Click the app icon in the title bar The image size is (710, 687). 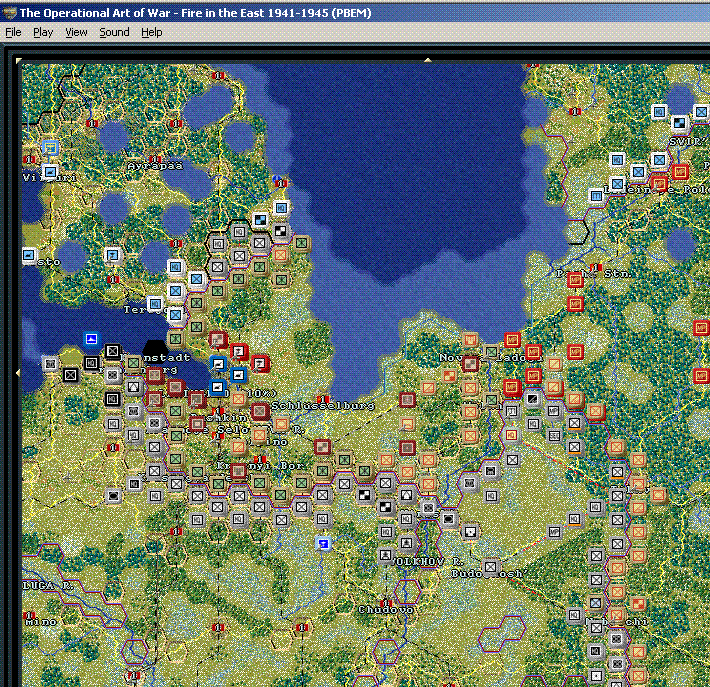point(9,13)
